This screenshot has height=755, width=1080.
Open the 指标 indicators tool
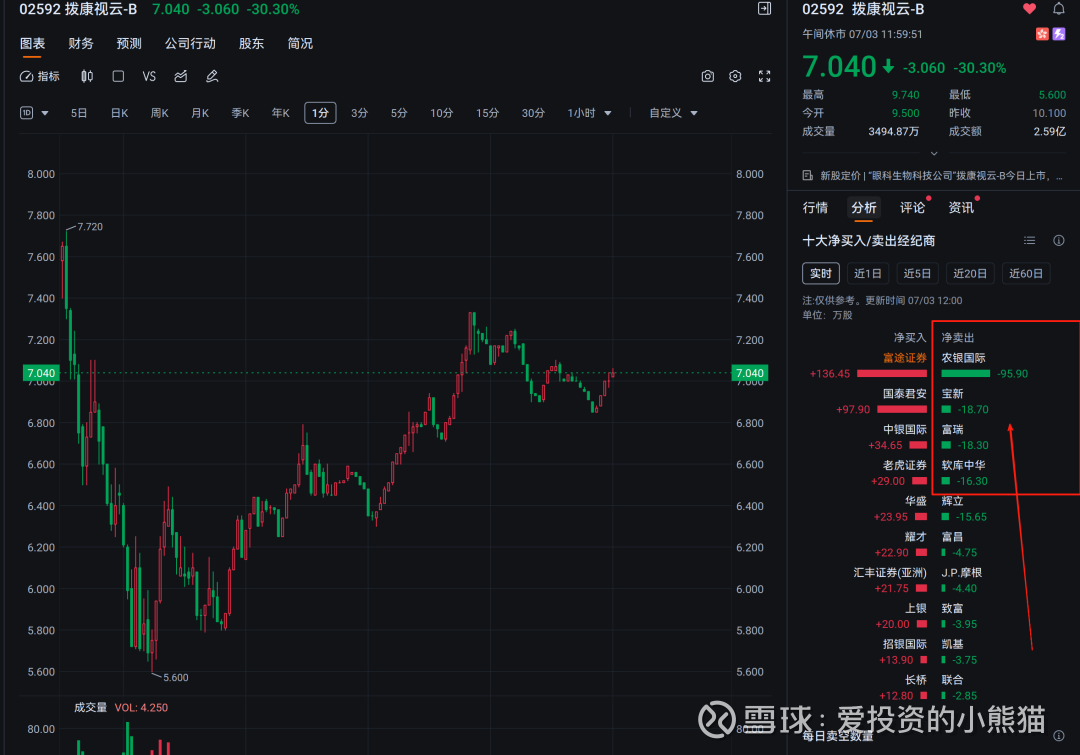39,76
